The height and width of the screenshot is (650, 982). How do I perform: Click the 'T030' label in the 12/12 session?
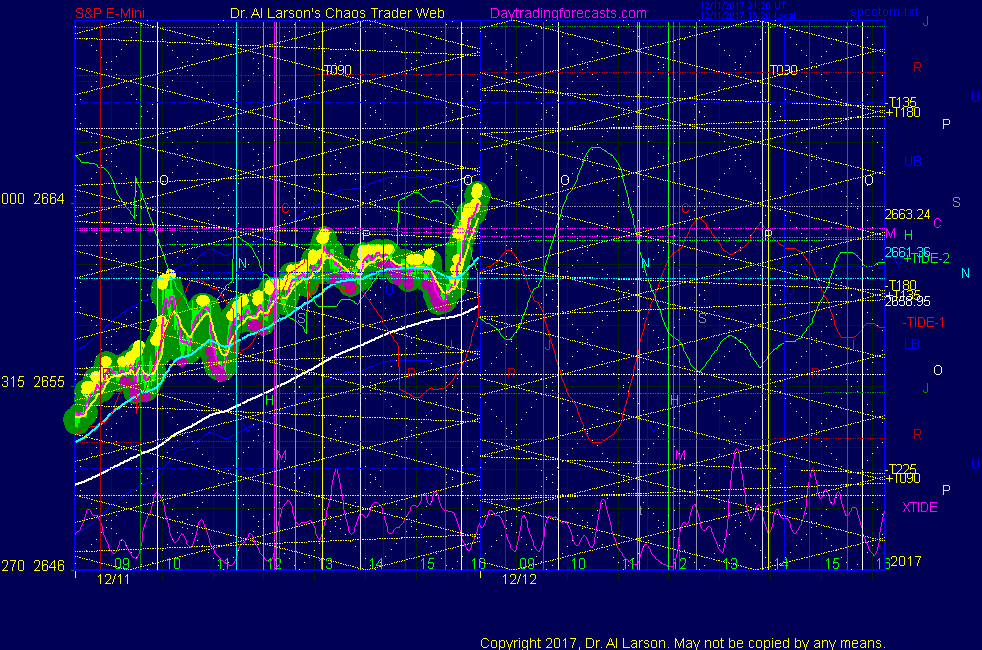click(x=783, y=70)
